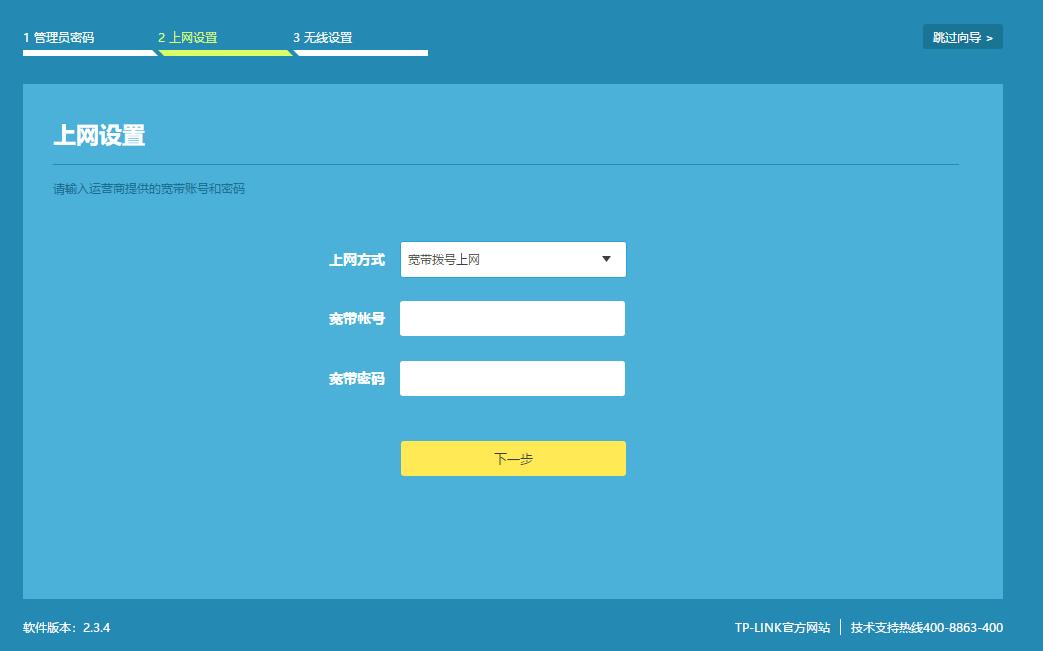The height and width of the screenshot is (651, 1043).
Task: Click inside the 宽带帐号 input field
Action: 512,318
